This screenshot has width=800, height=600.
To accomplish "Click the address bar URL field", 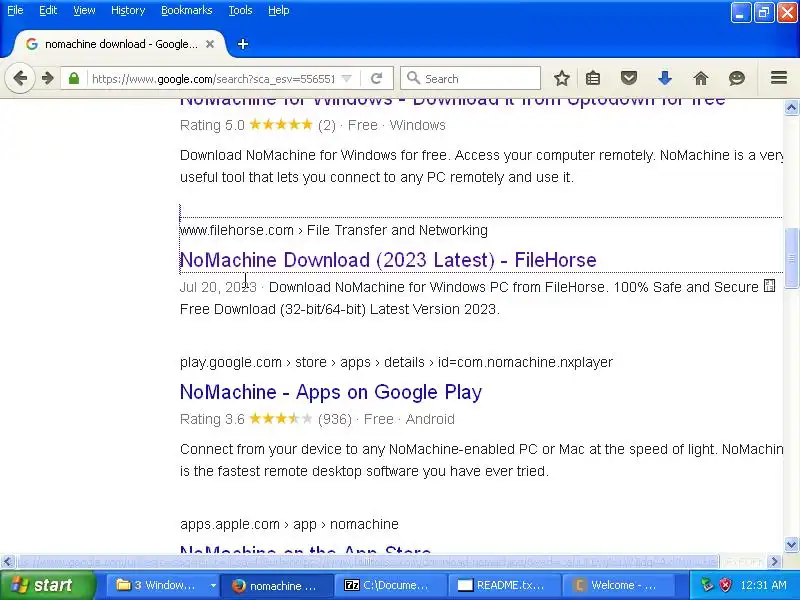I will point(213,79).
